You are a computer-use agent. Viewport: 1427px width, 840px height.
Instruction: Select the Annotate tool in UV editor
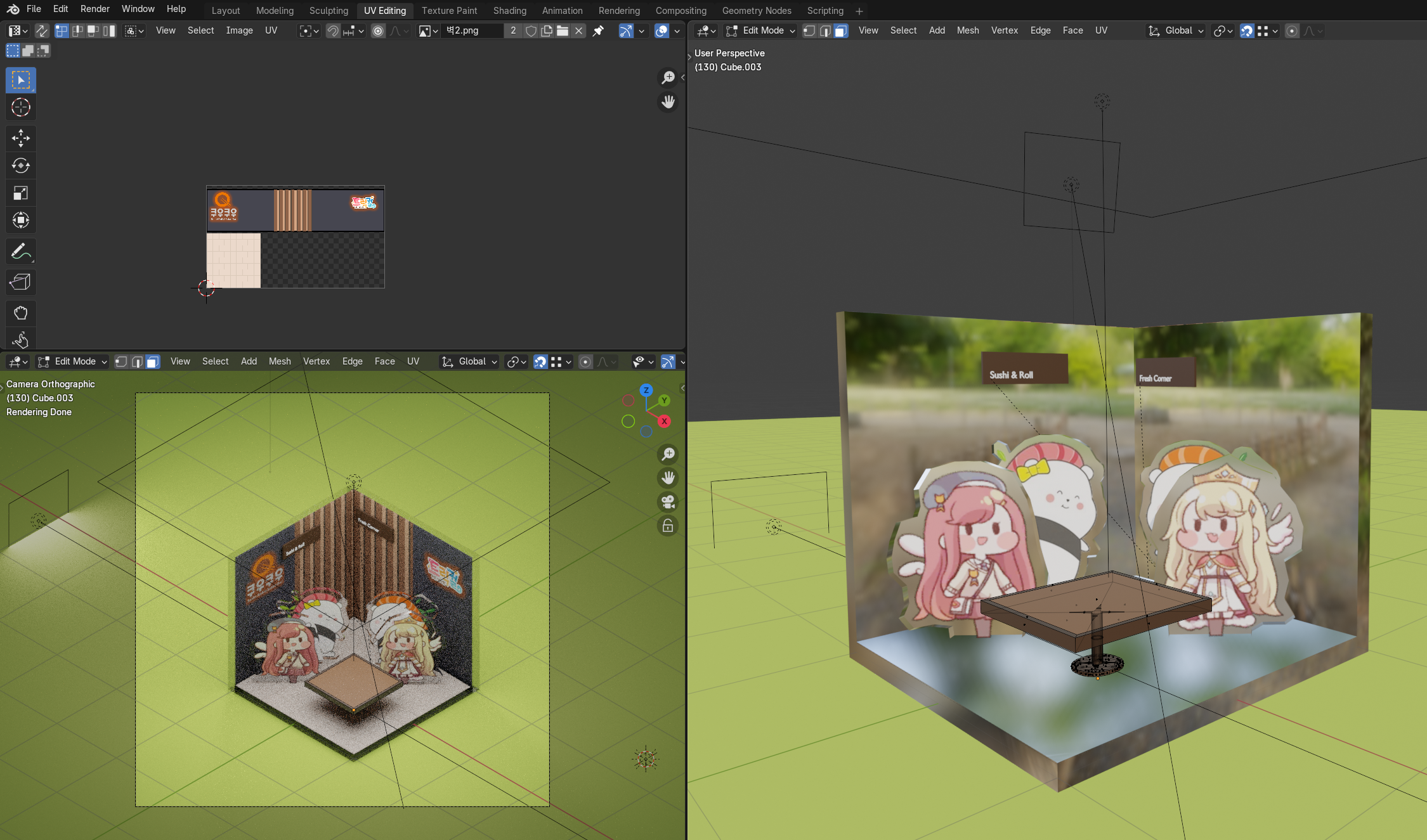[20, 252]
